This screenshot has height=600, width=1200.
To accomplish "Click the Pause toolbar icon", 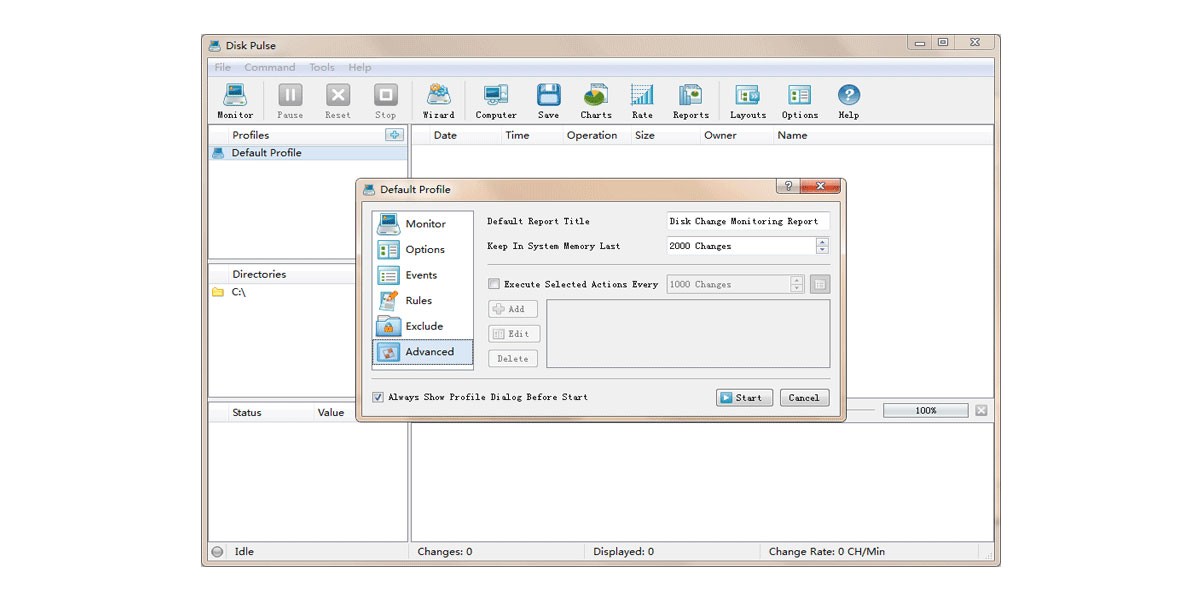I will [x=290, y=101].
